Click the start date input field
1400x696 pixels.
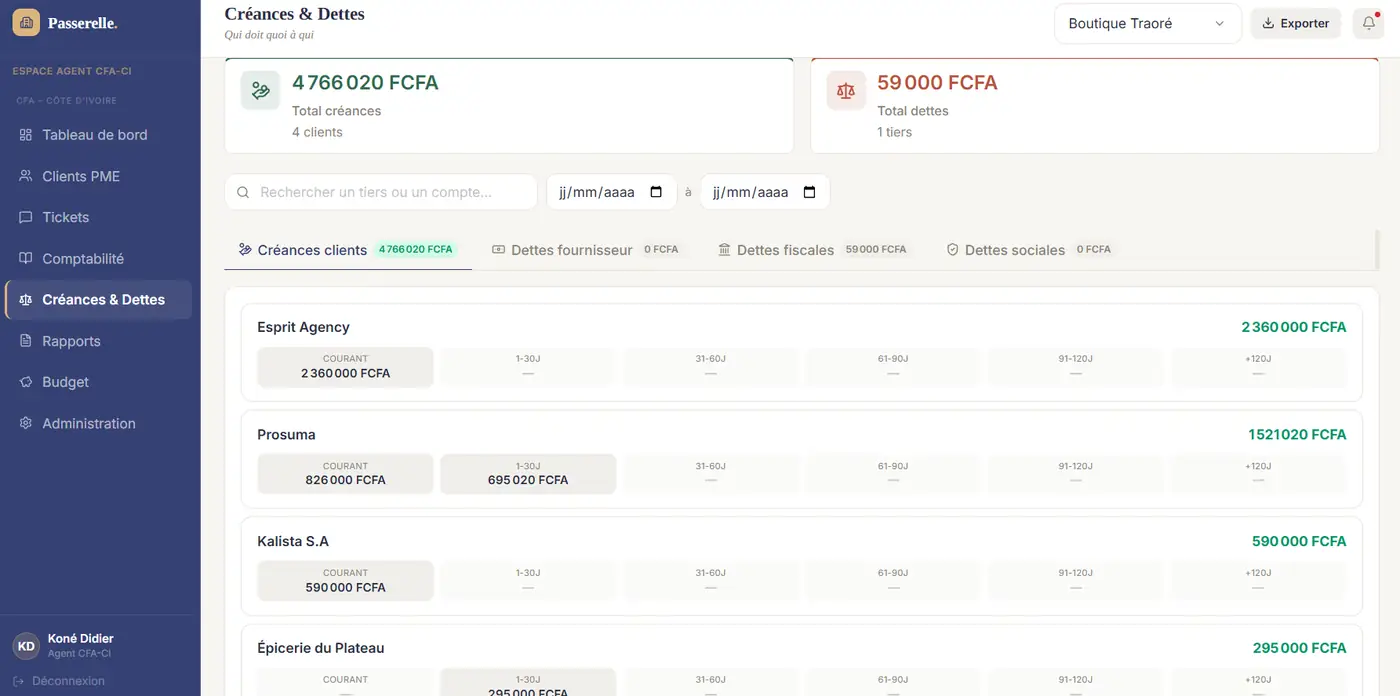tap(610, 192)
